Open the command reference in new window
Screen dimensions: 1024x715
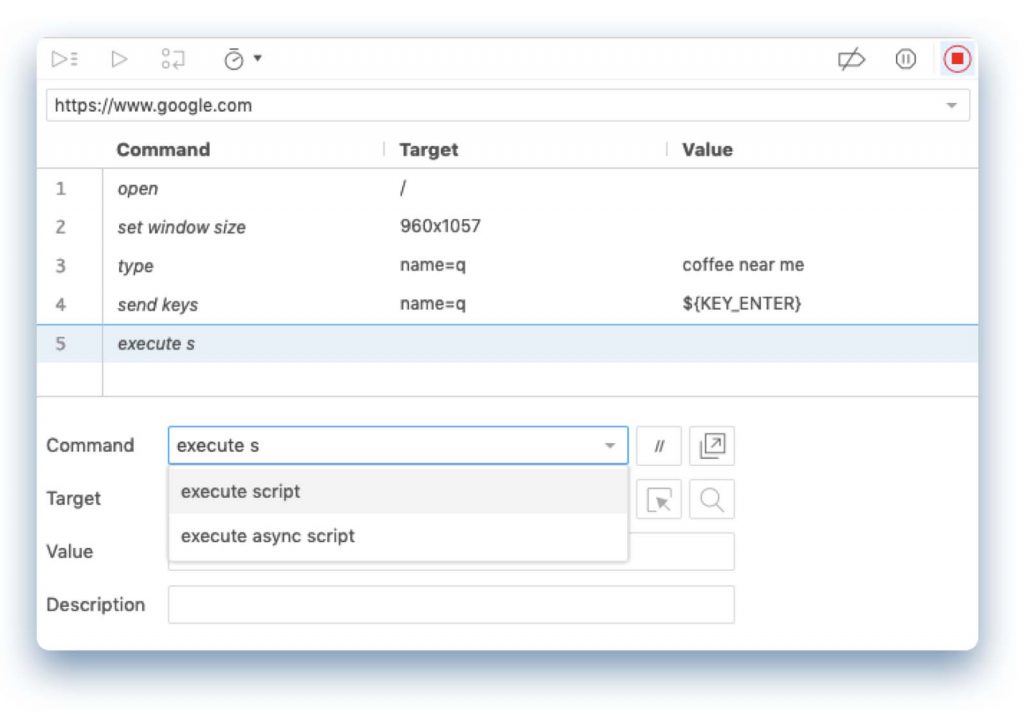(712, 446)
